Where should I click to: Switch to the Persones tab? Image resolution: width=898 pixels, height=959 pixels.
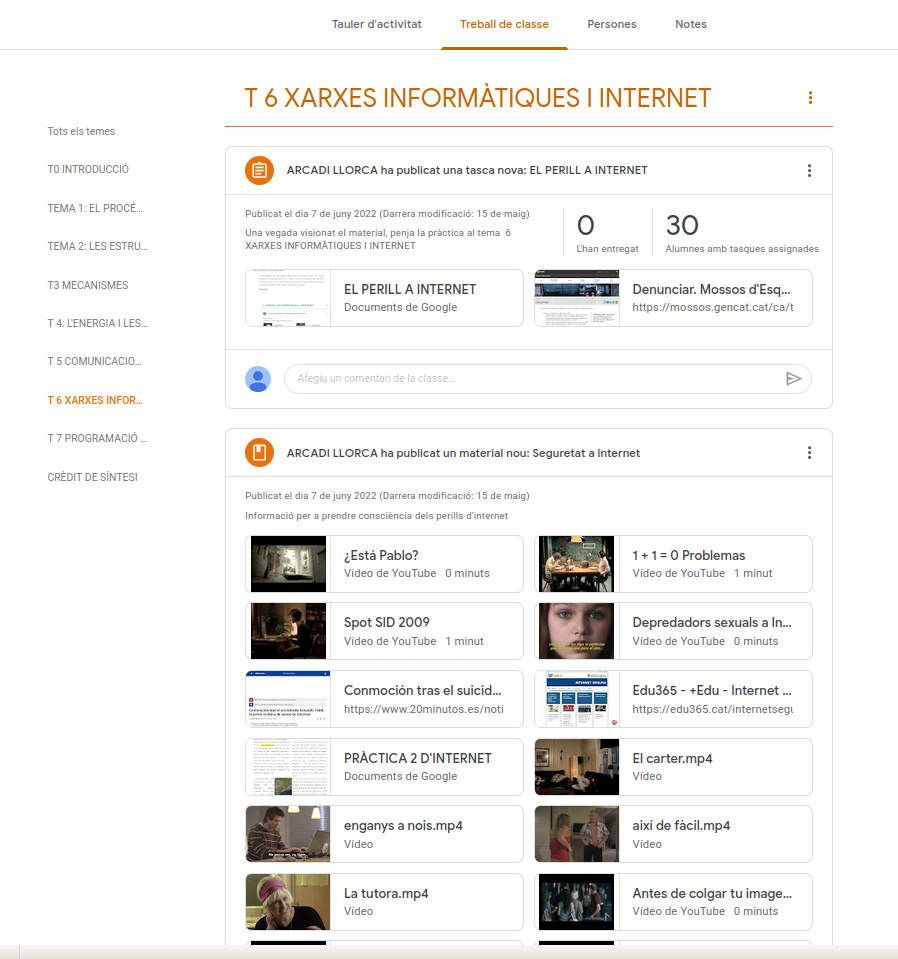[x=612, y=24]
